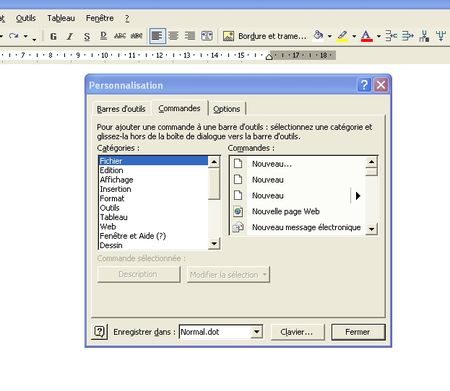Toggle italic with the I button

tap(70, 36)
